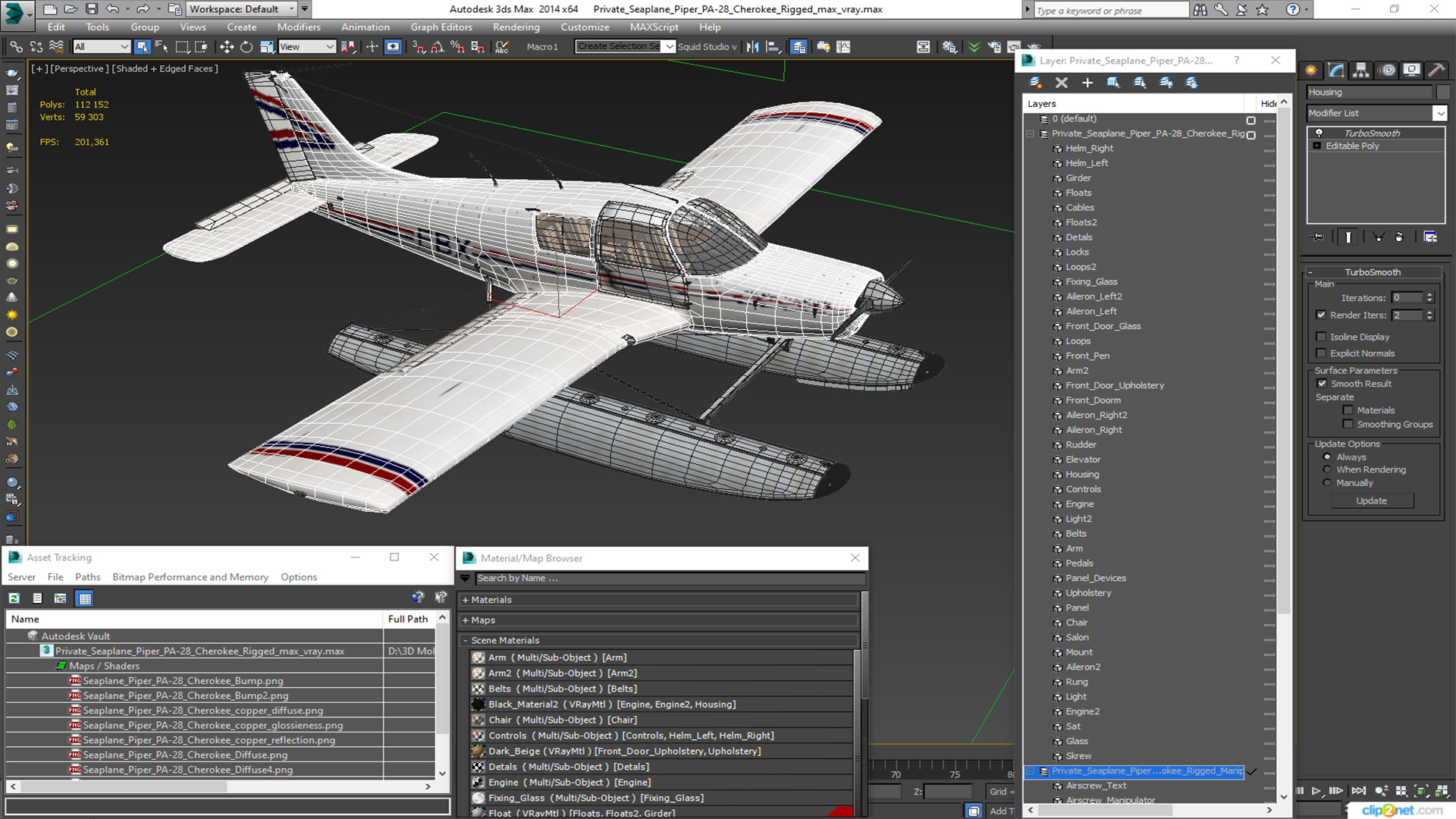Click Full Path column header
The width and height of the screenshot is (1456, 819).
coord(408,620)
